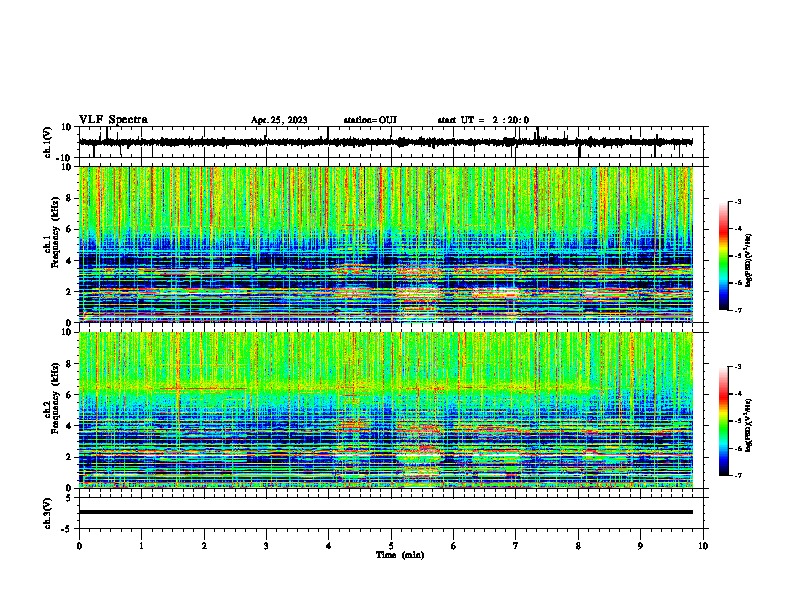Screen dimensions: 792x612
Task: Click the ch.1 voltage waveform trace
Action: [x=385, y=142]
